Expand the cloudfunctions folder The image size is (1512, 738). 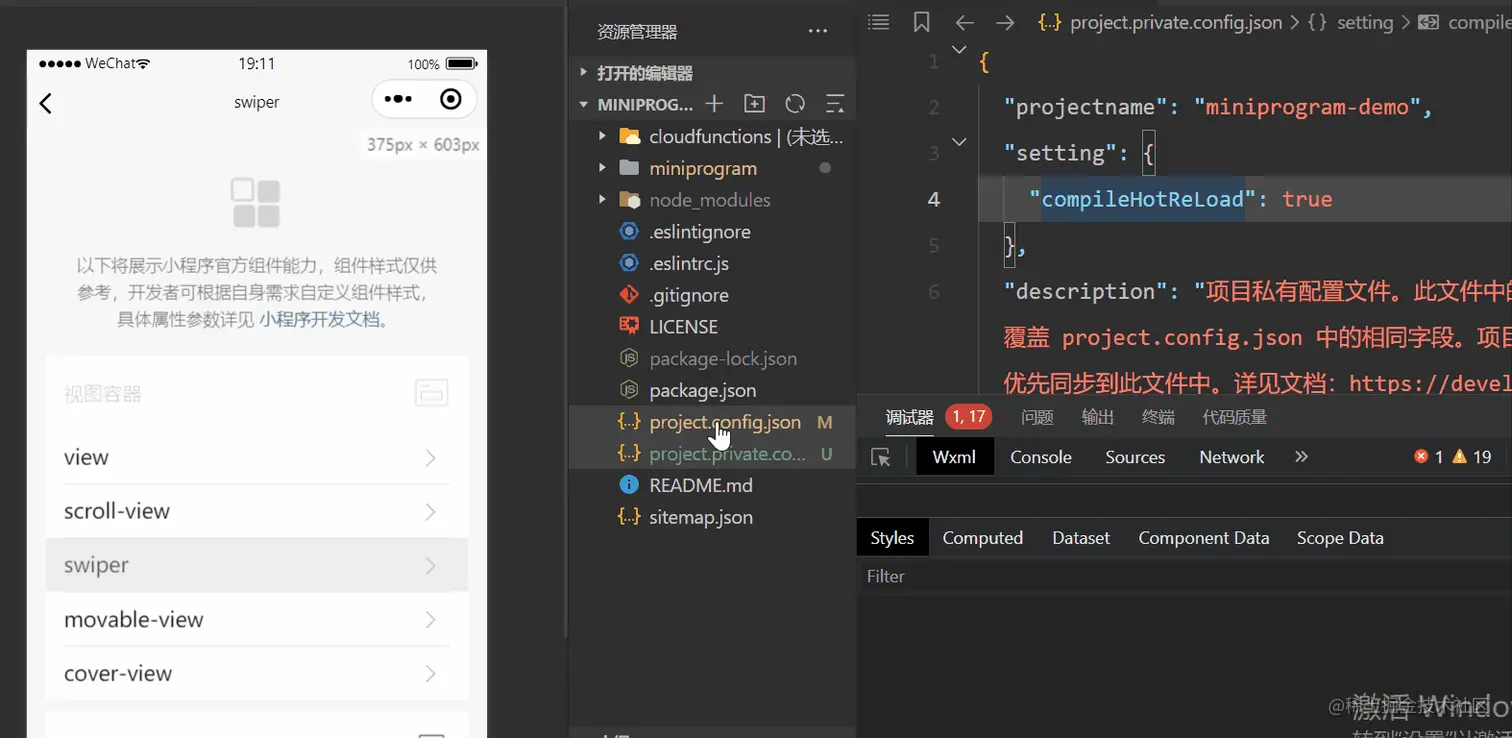click(602, 136)
